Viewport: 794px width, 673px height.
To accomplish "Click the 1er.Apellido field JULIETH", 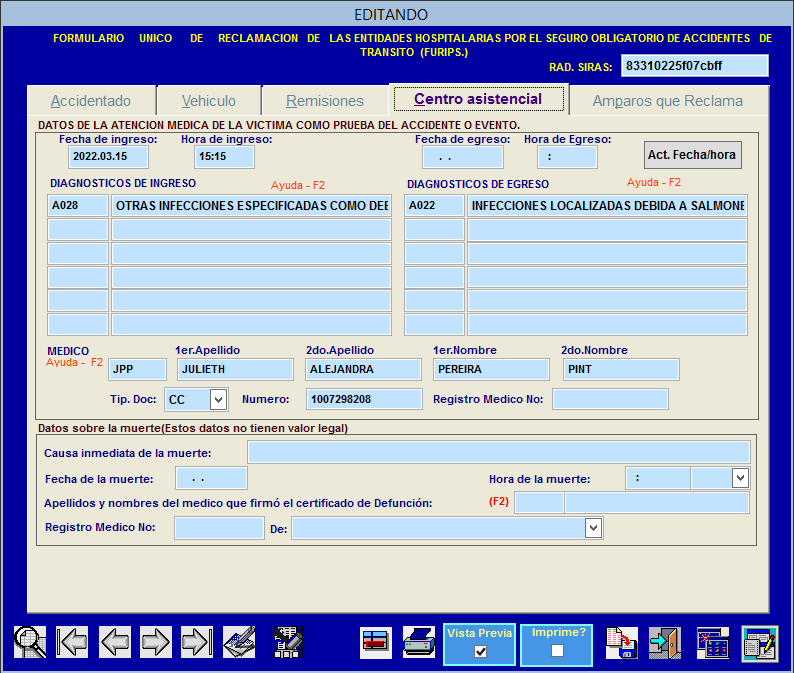I will [x=235, y=370].
